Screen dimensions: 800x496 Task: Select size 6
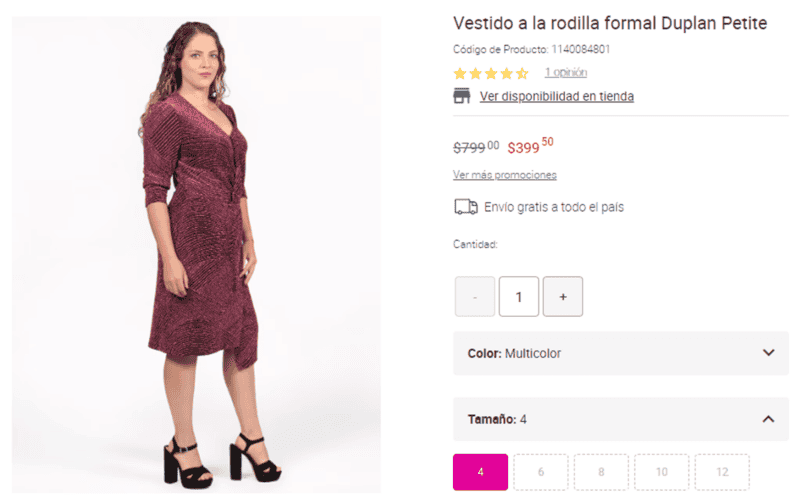click(540, 472)
